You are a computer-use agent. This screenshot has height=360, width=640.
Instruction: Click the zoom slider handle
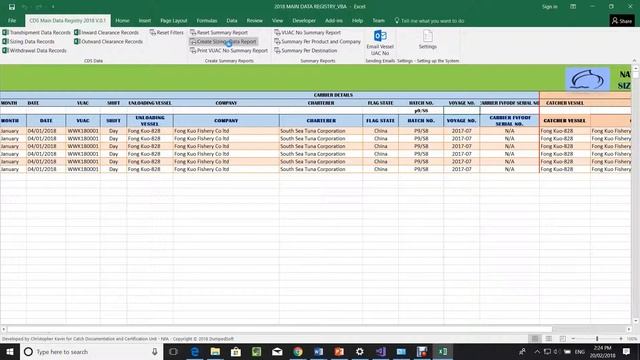[597, 339]
